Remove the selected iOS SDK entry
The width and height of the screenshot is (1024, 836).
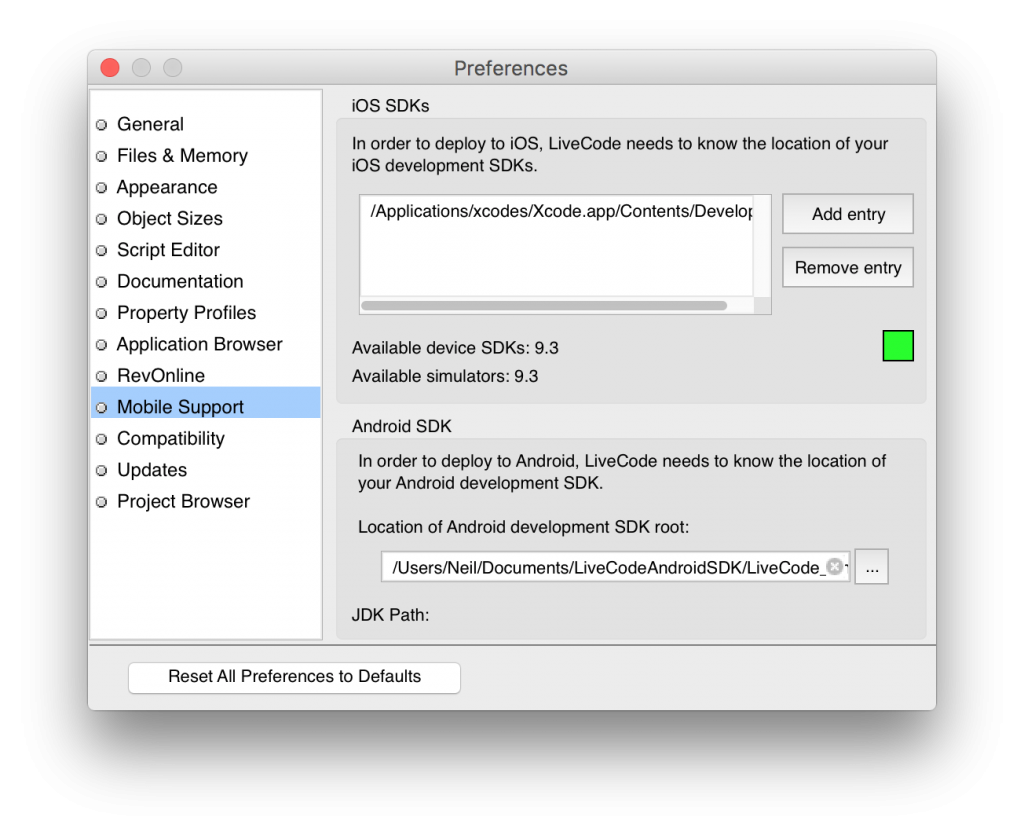(x=847, y=267)
